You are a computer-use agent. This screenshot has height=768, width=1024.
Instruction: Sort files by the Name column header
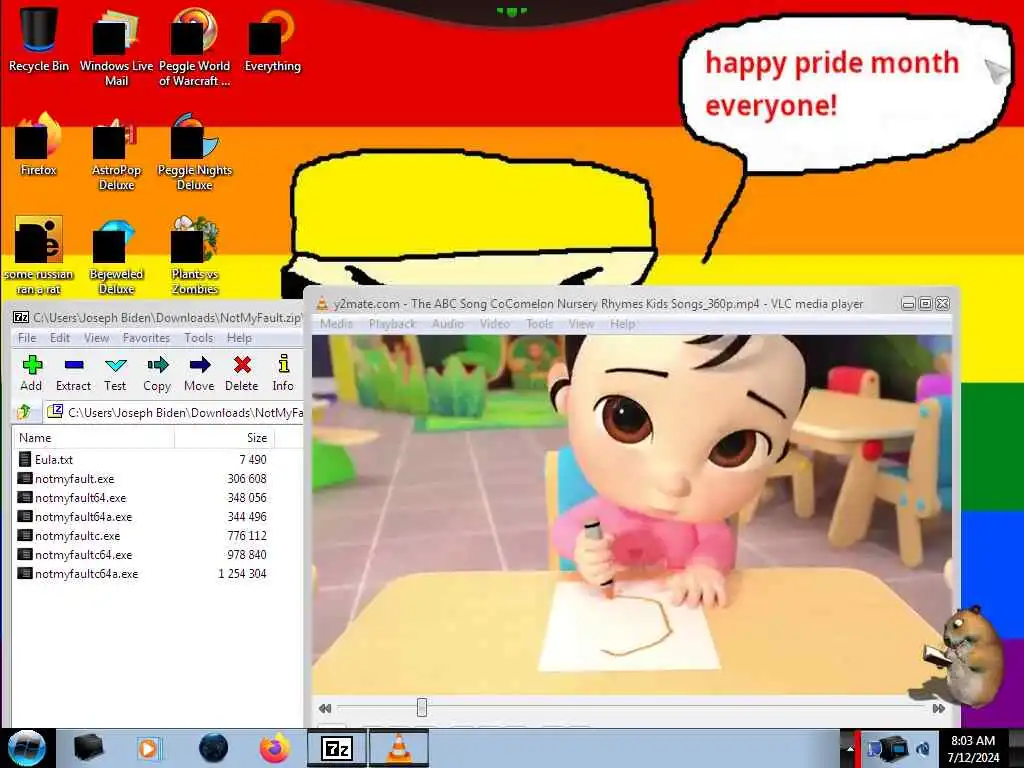click(93, 438)
